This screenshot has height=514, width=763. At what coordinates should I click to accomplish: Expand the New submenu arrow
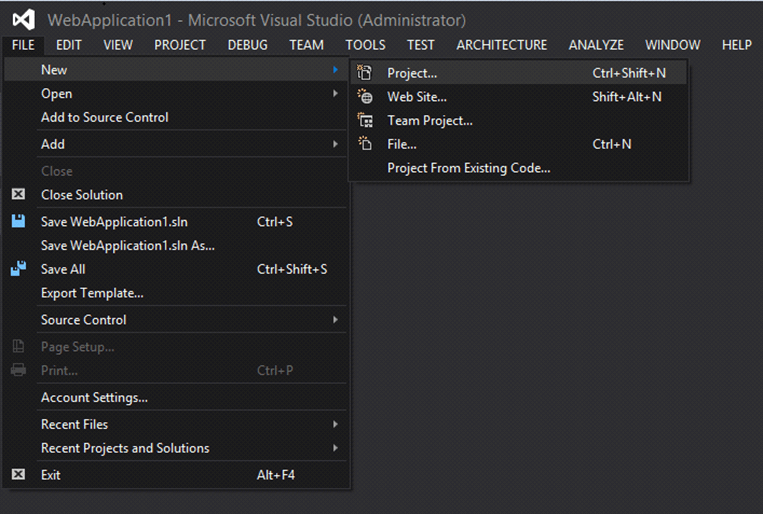point(335,70)
